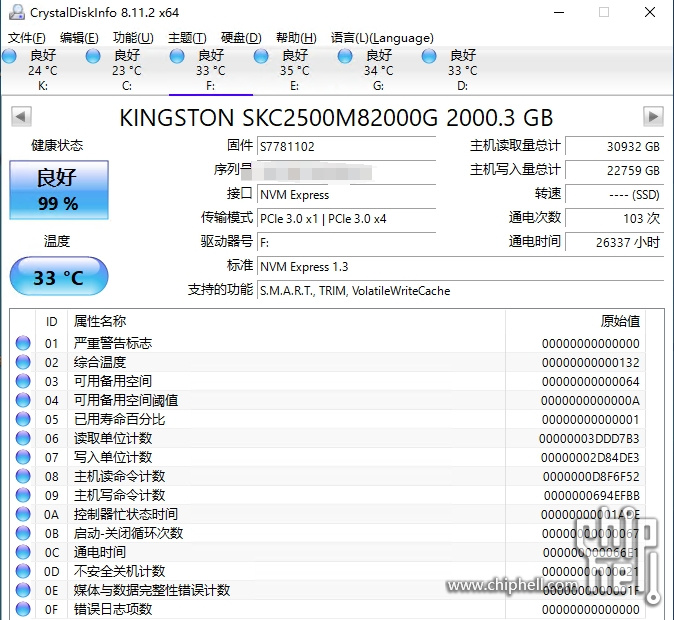
Task: Click status dot for 05 已用寿命百分比
Action: tap(23, 419)
